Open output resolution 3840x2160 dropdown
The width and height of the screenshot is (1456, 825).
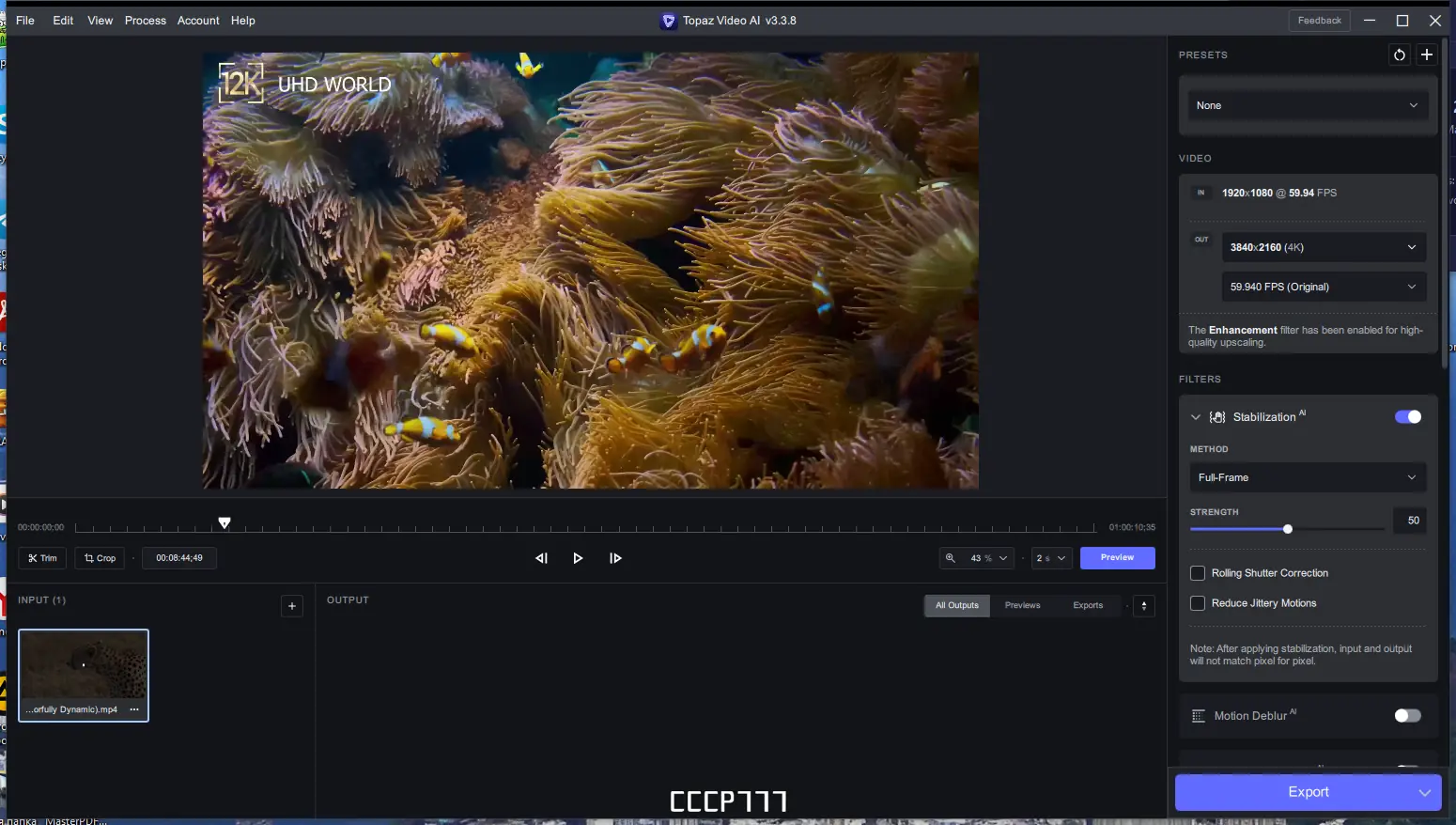pos(1323,247)
